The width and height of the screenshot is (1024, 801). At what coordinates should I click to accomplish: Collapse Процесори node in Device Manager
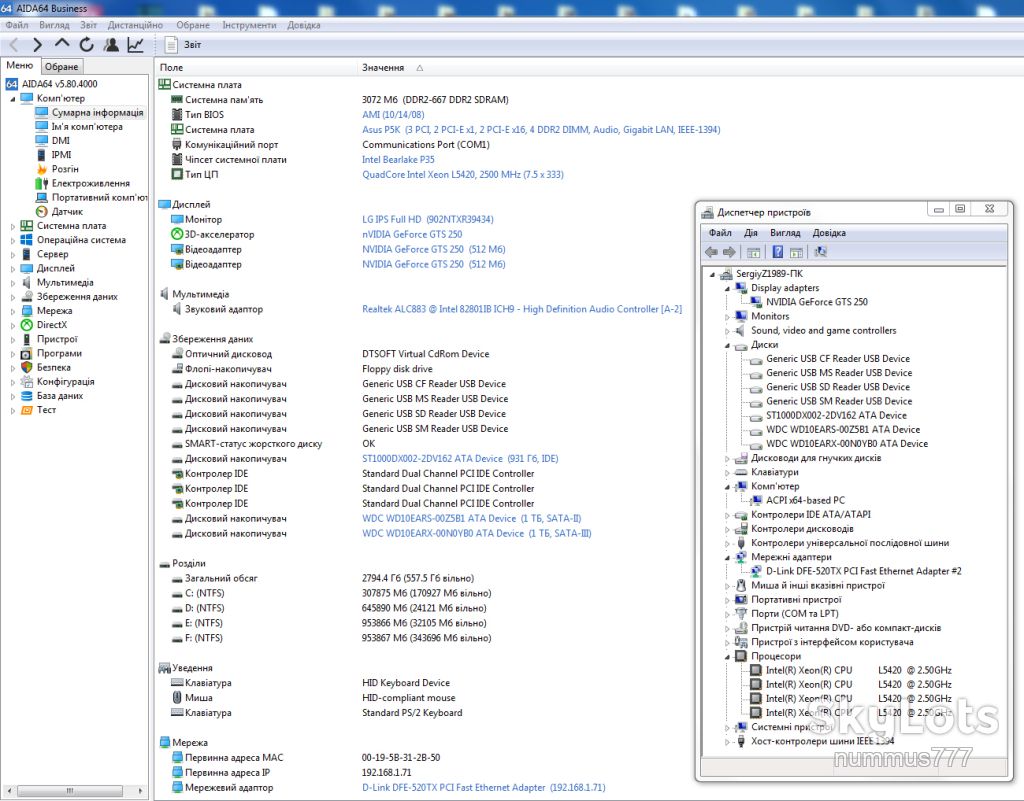pyautogui.click(x=727, y=657)
